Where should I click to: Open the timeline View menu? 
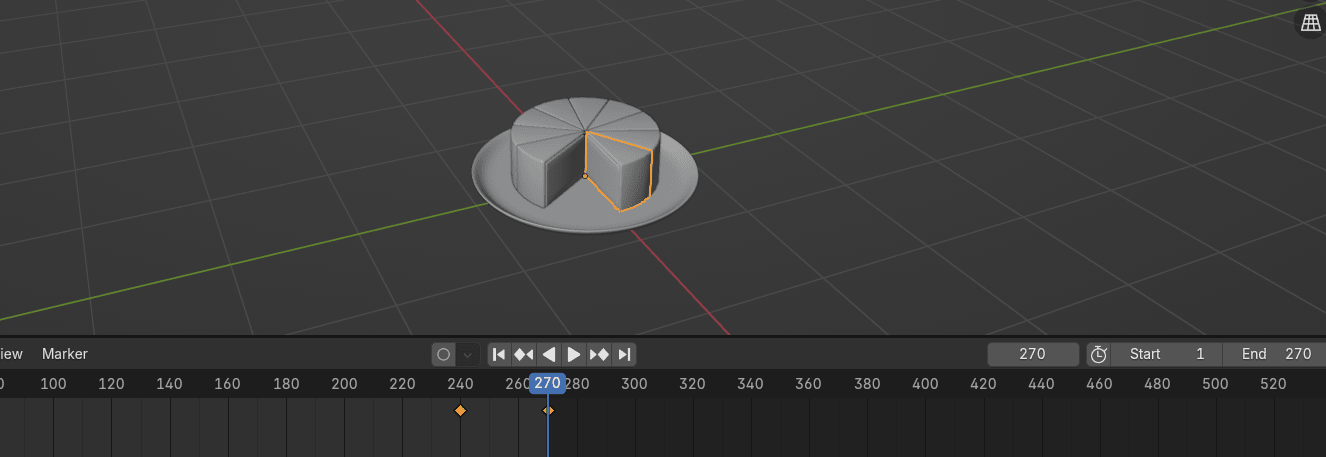tap(11, 354)
